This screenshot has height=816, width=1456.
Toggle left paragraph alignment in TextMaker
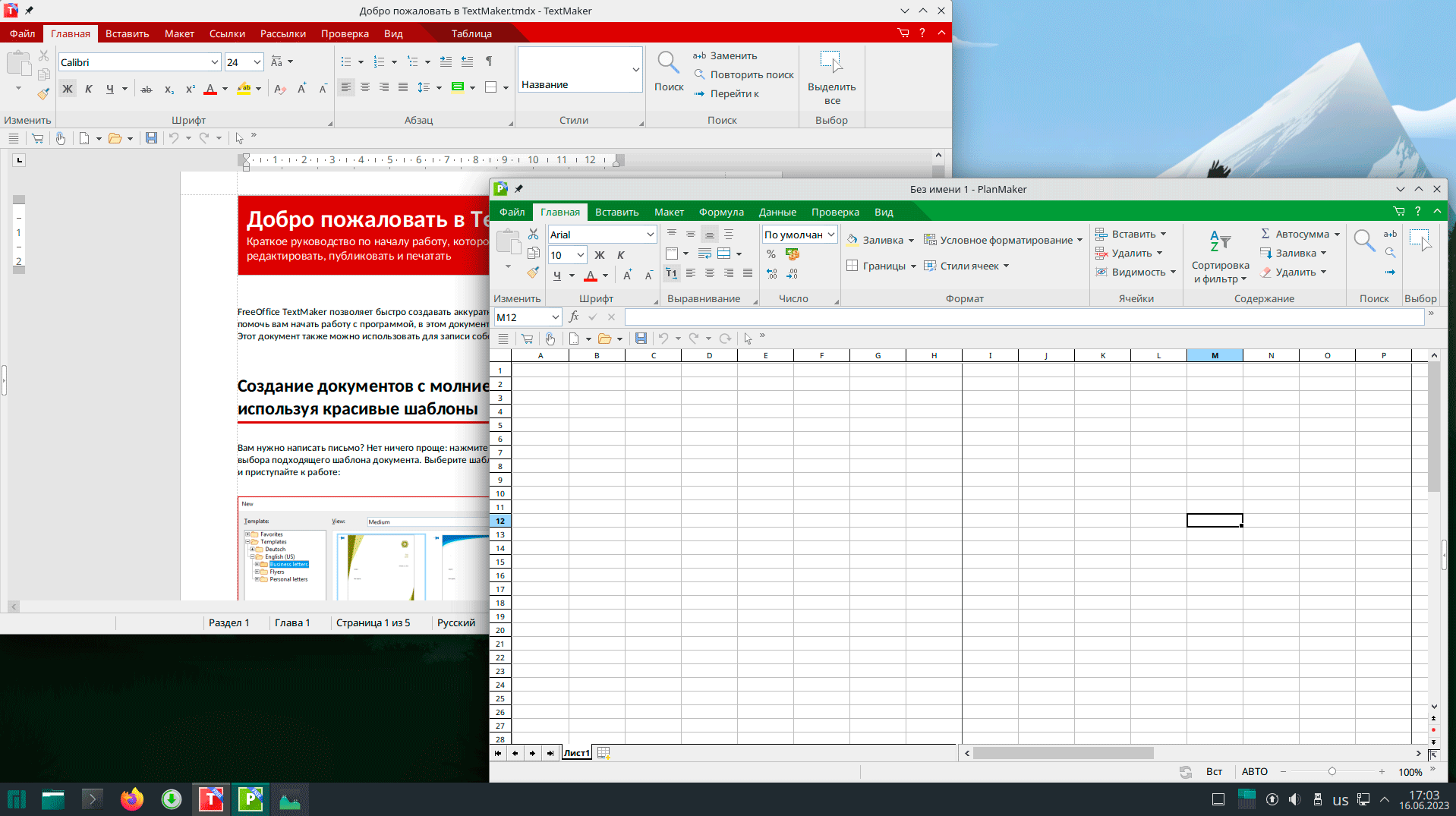[346, 88]
